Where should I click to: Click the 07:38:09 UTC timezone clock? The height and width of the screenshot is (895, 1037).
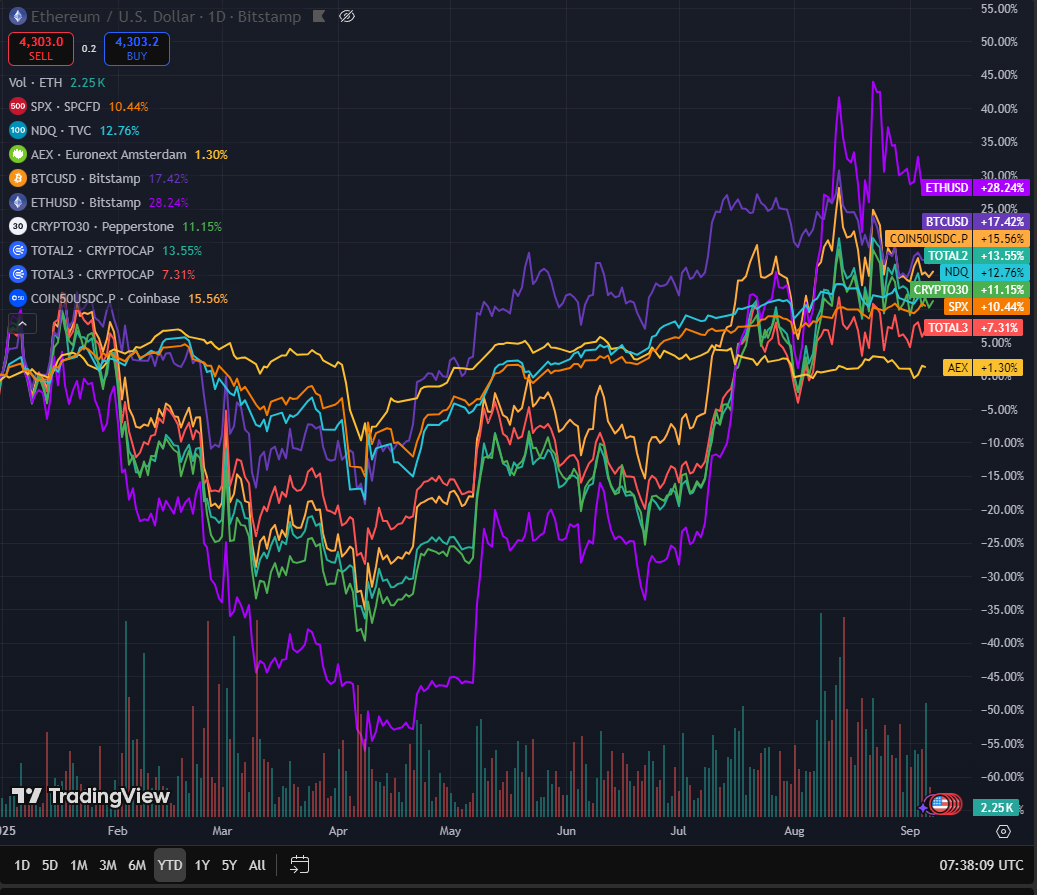click(981, 865)
